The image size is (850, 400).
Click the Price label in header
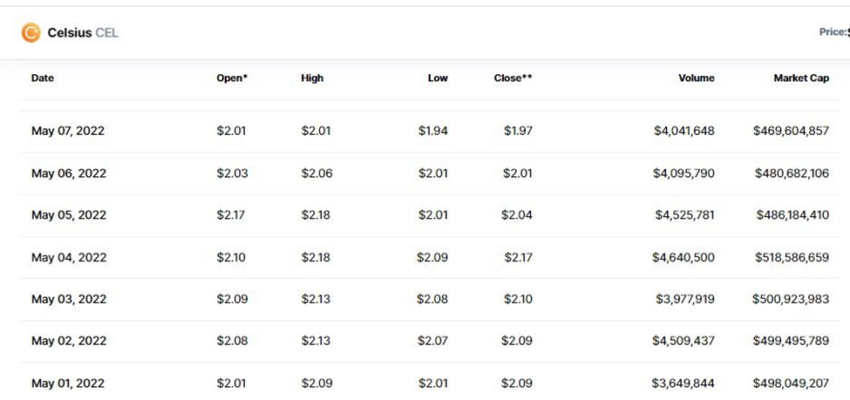coord(833,32)
